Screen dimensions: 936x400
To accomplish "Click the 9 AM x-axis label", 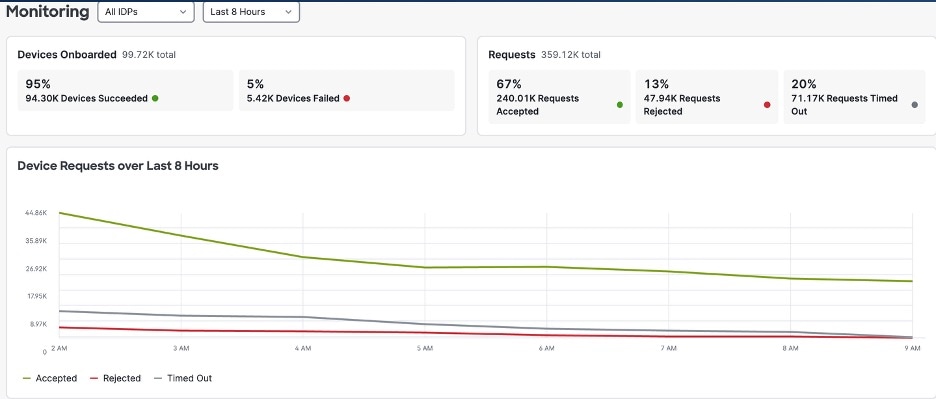I will point(913,348).
